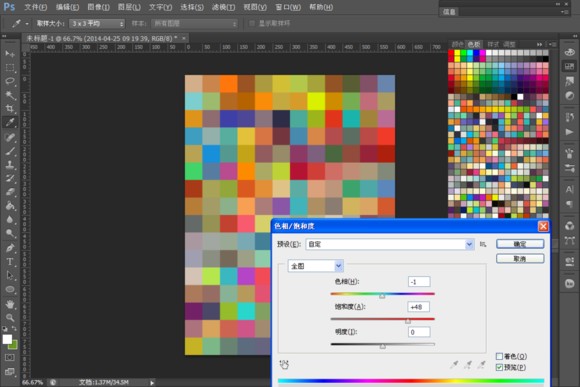
Task: Toggle Quick Mask mode
Action: tap(10, 357)
